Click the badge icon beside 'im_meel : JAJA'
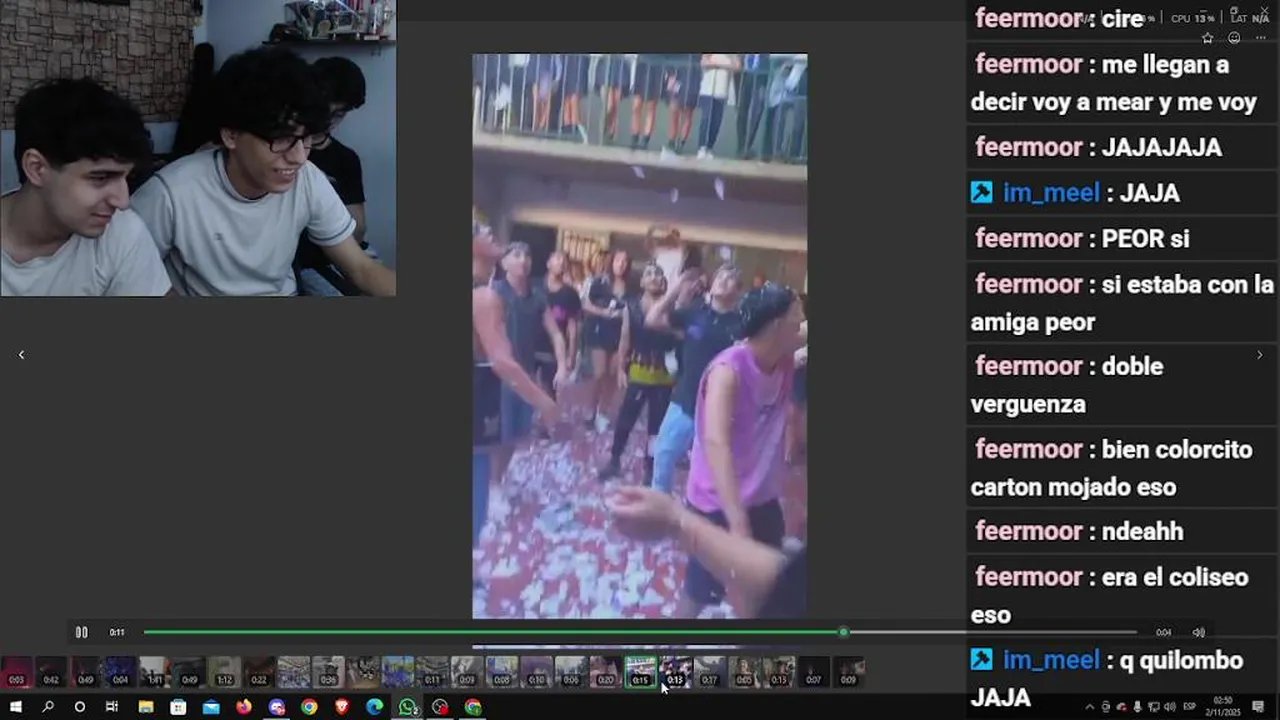Viewport: 1280px width, 720px height. pyautogui.click(x=982, y=192)
